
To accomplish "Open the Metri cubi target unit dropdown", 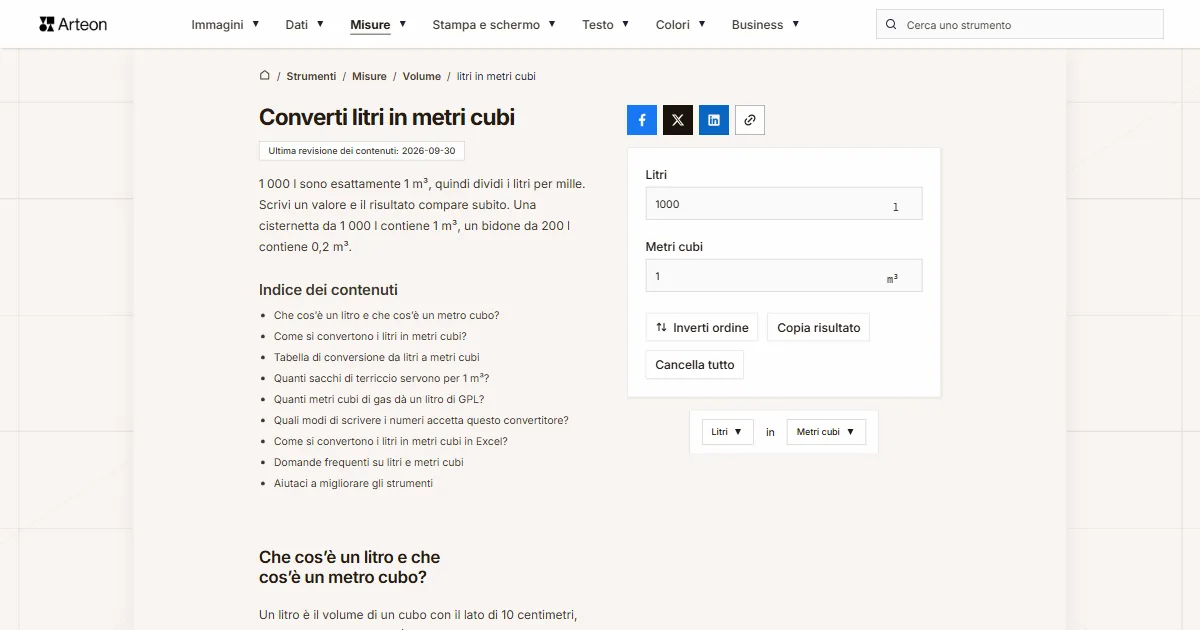I will (x=826, y=432).
